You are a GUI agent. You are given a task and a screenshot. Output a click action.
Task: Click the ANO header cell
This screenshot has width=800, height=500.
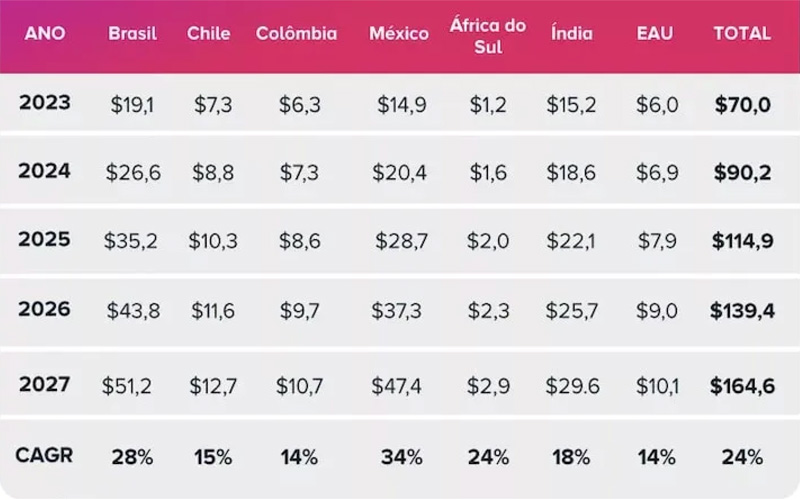click(x=46, y=33)
